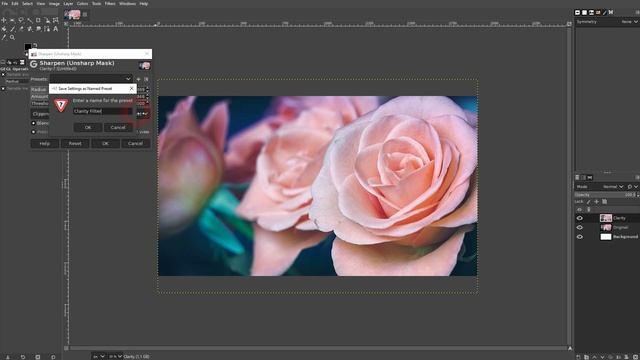This screenshot has height=360, width=640.
Task: Select the Text tool
Action: [56, 29]
